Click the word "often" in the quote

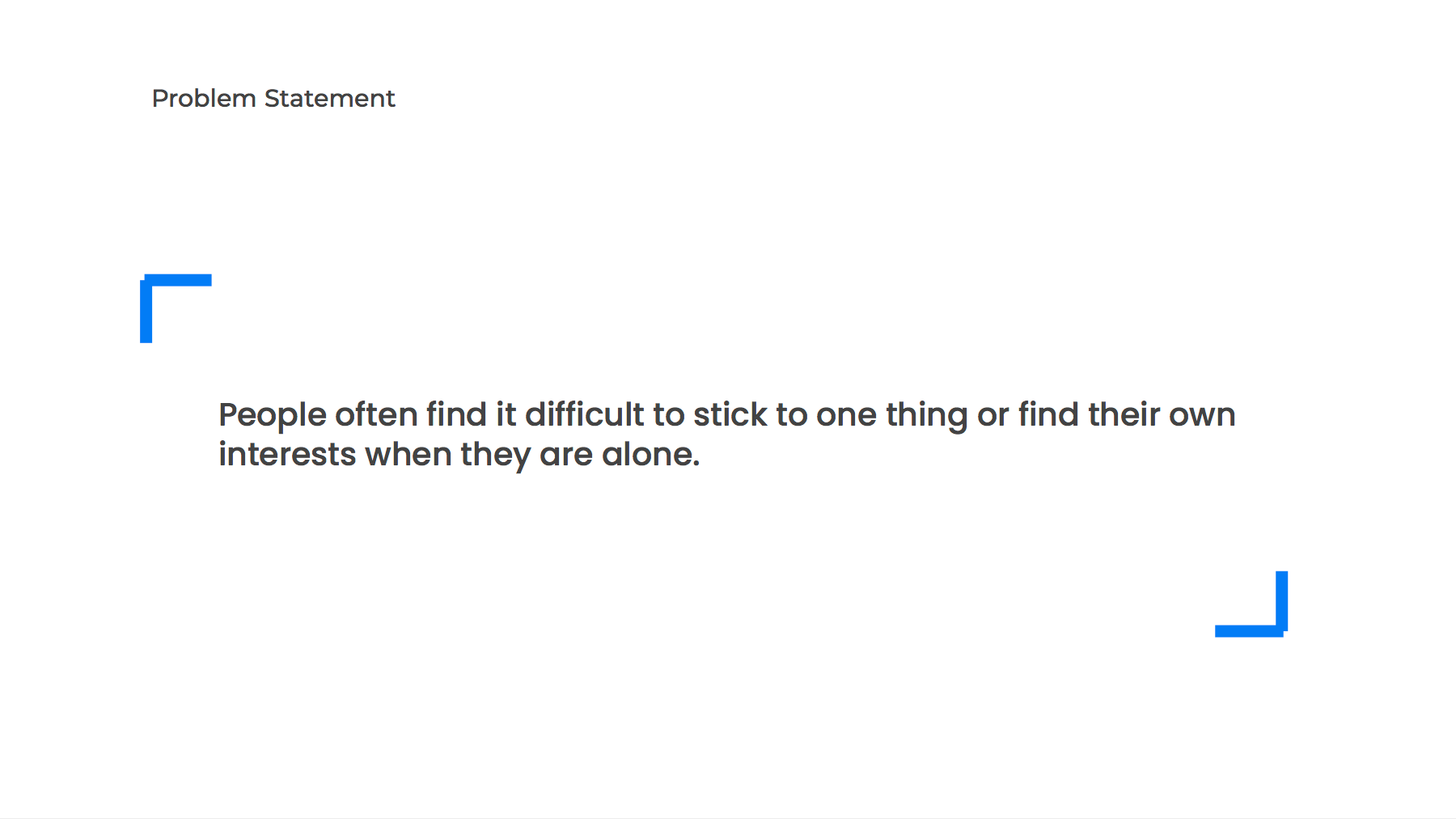pyautogui.click(x=376, y=414)
